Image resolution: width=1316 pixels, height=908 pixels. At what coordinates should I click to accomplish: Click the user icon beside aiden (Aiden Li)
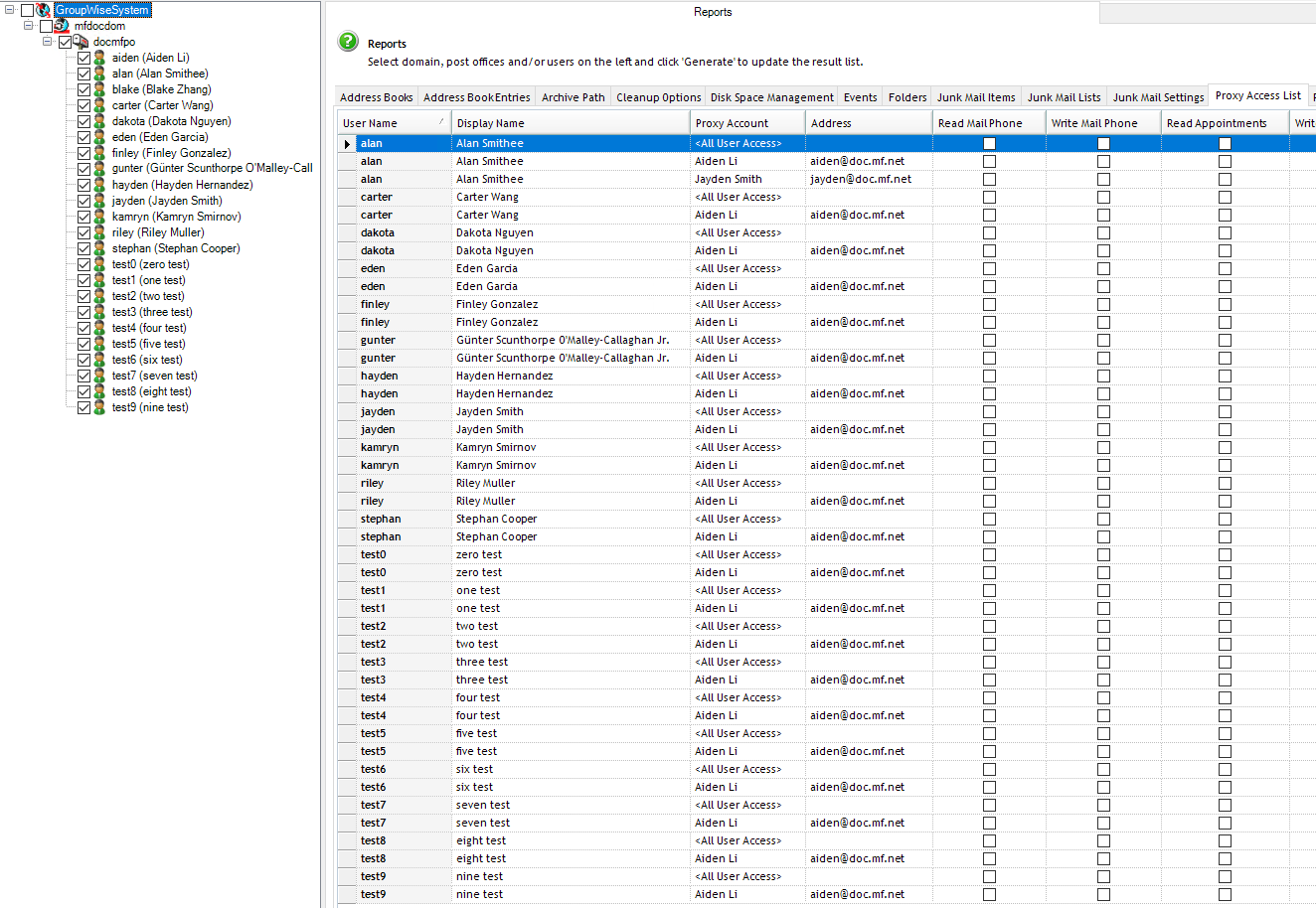pos(99,58)
